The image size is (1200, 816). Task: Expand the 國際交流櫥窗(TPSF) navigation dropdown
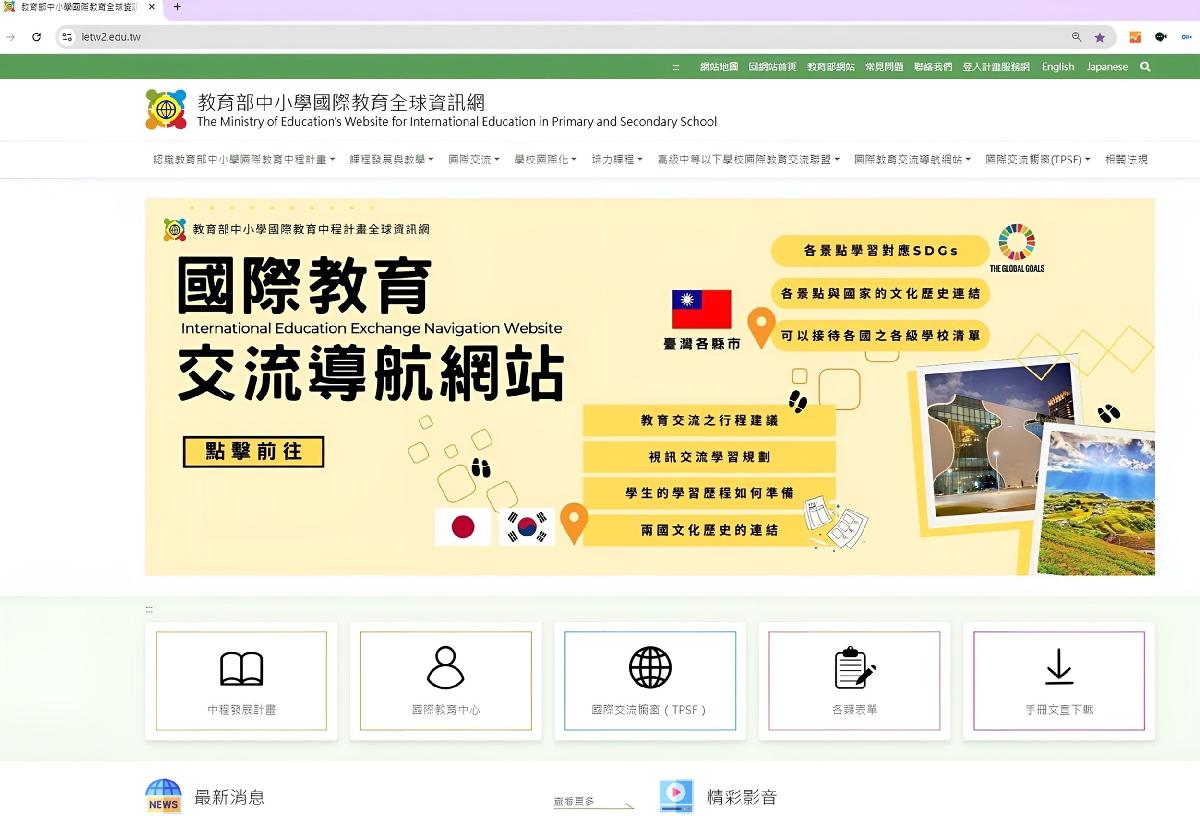pyautogui.click(x=1037, y=160)
